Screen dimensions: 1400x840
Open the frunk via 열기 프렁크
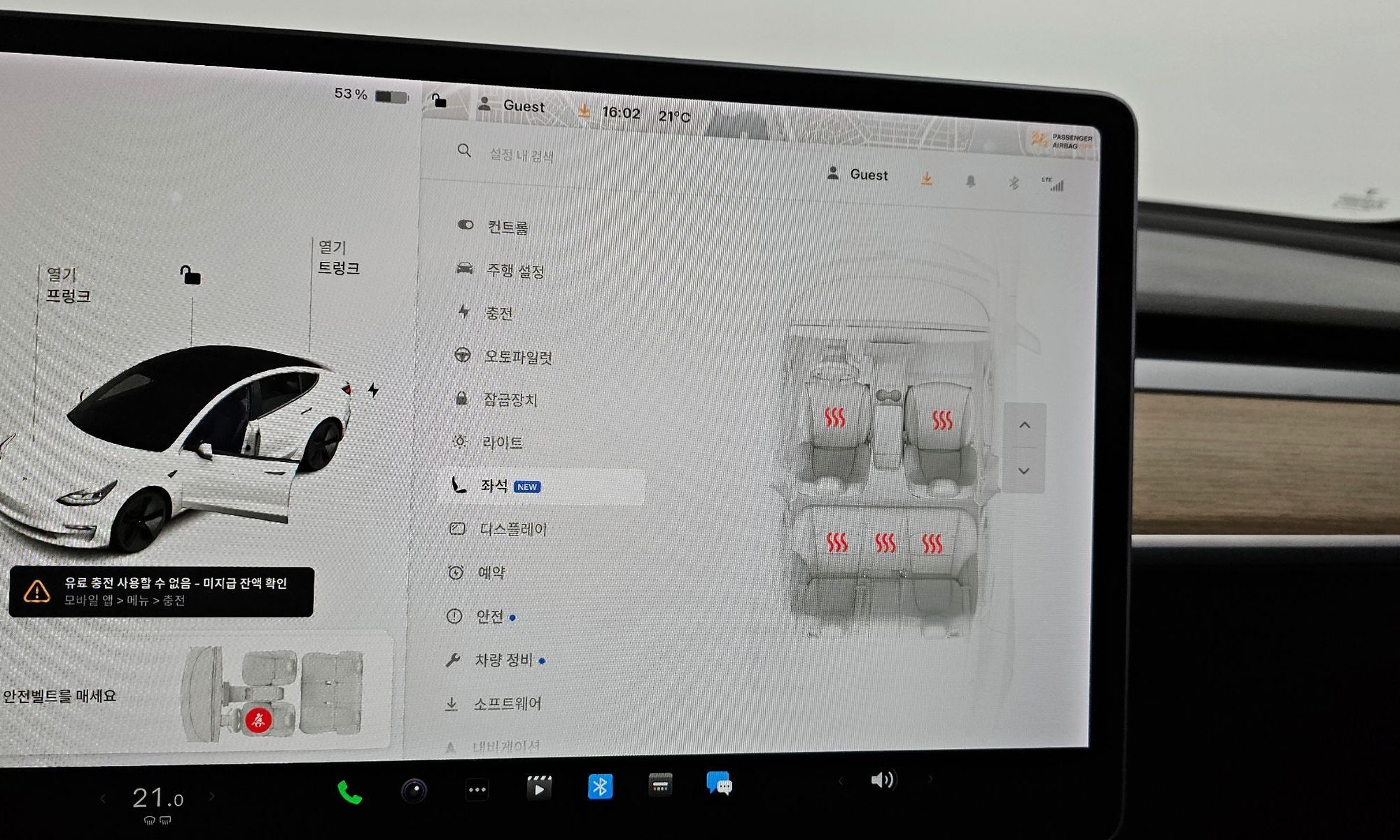click(x=68, y=285)
